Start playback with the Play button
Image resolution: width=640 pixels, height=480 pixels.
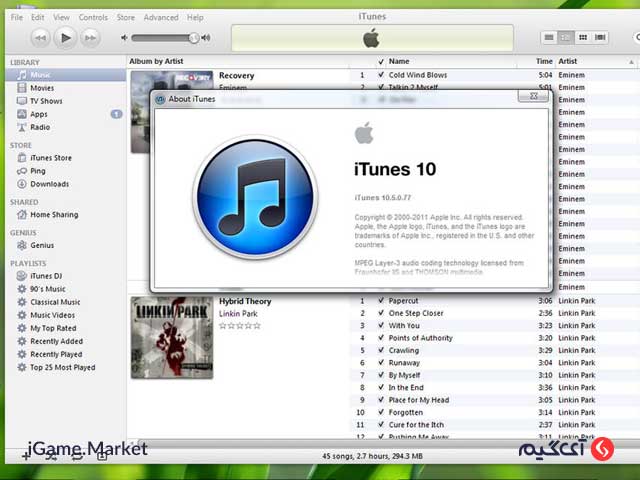tap(65, 38)
